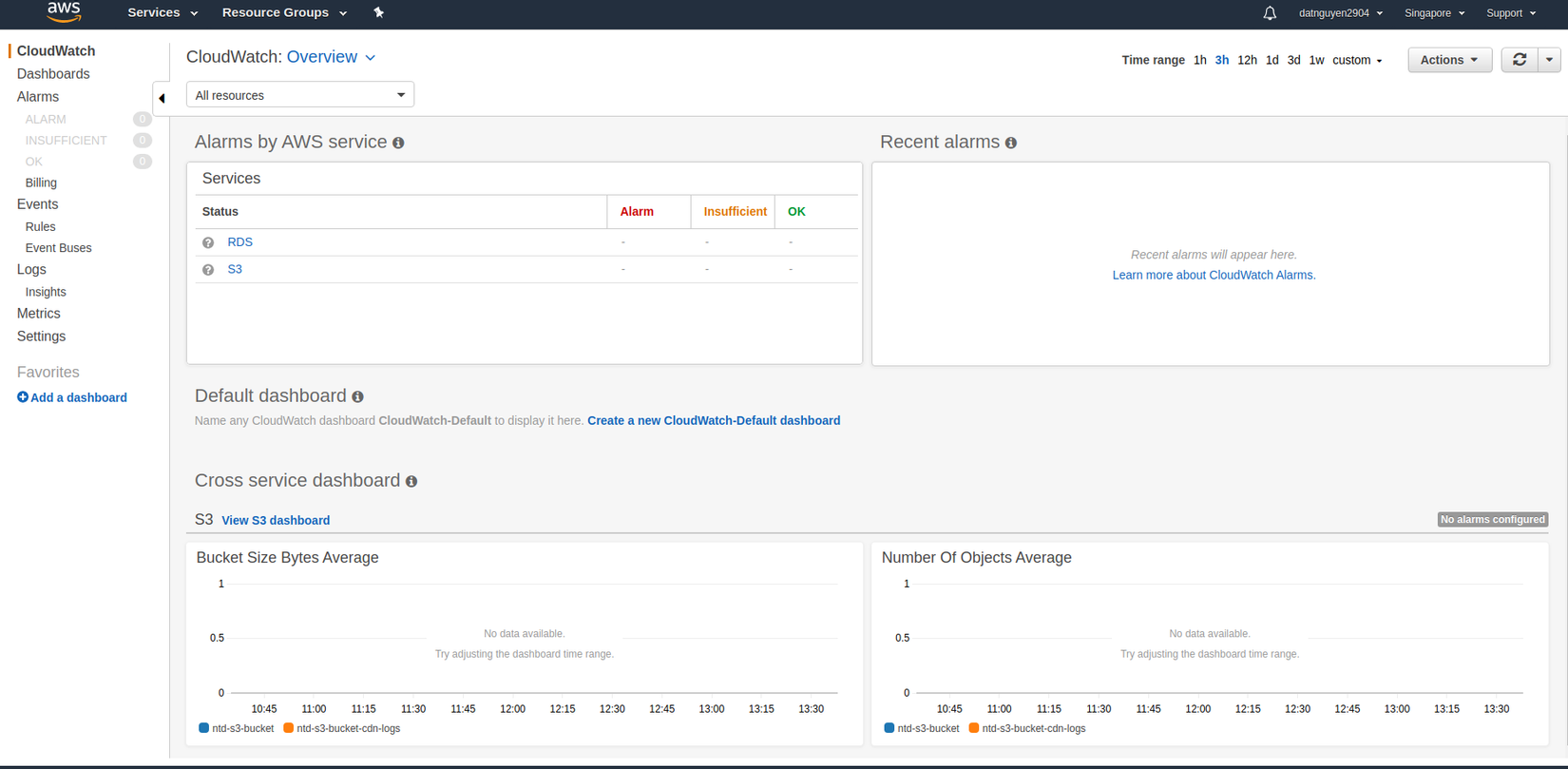Viewport: 1568px width, 769px height.
Task: Open the Actions dropdown
Action: pyautogui.click(x=1449, y=60)
